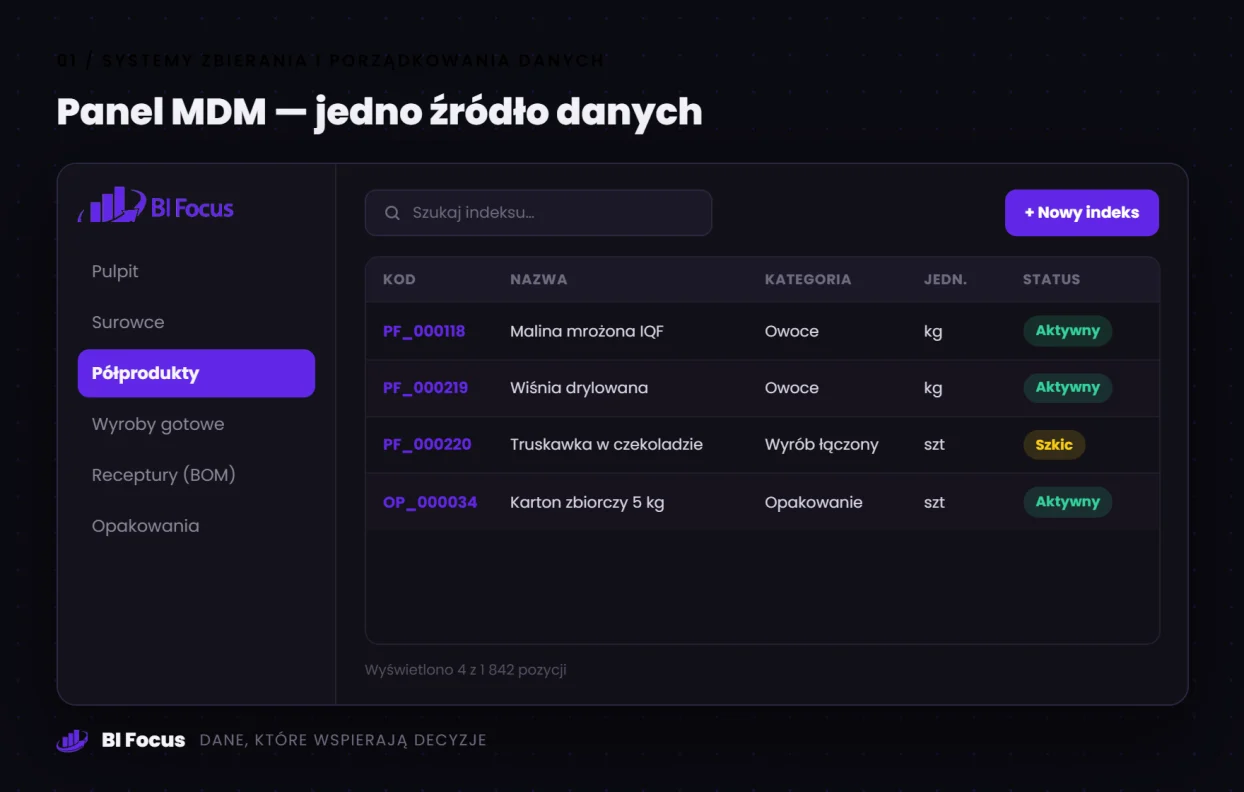Open the Surowce section
This screenshot has width=1244, height=792.
(x=128, y=322)
